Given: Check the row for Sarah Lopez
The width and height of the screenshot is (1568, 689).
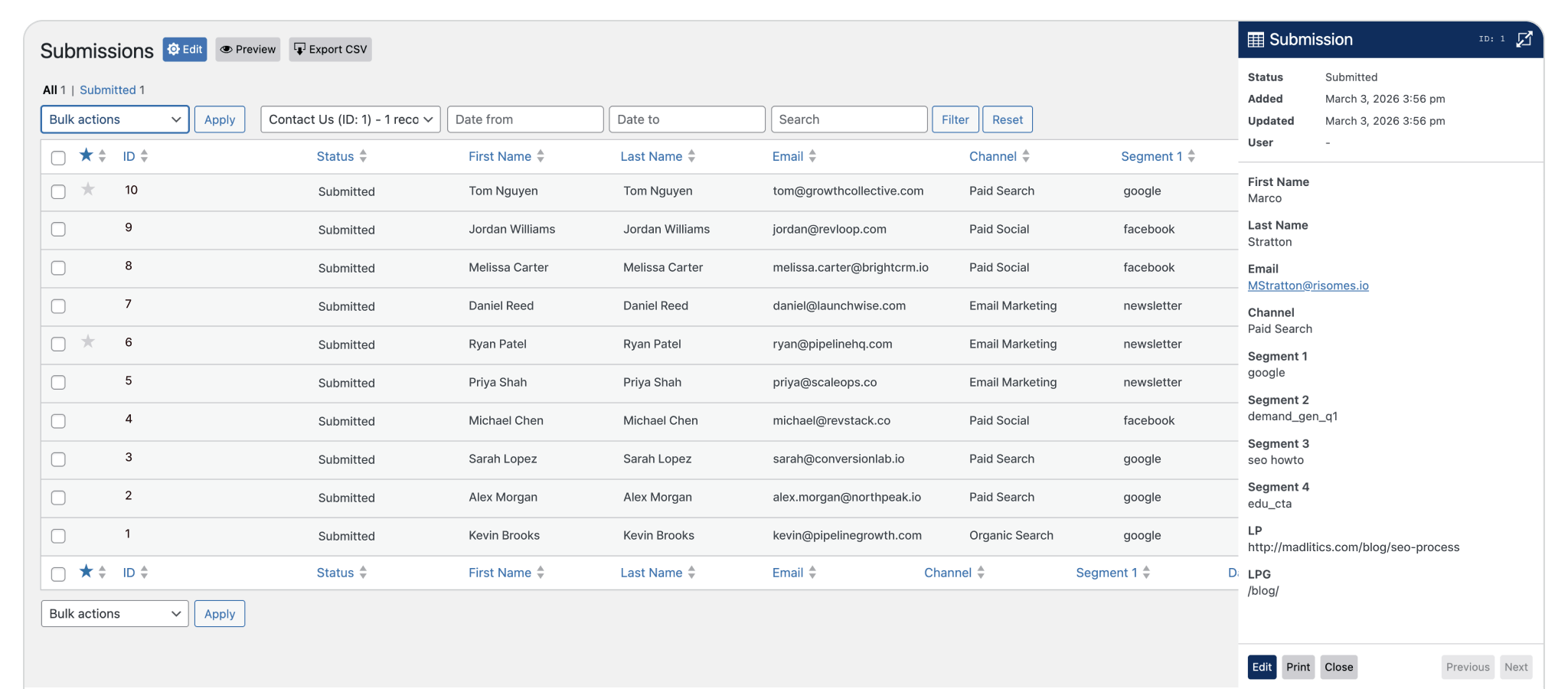Looking at the screenshot, I should 58,459.
